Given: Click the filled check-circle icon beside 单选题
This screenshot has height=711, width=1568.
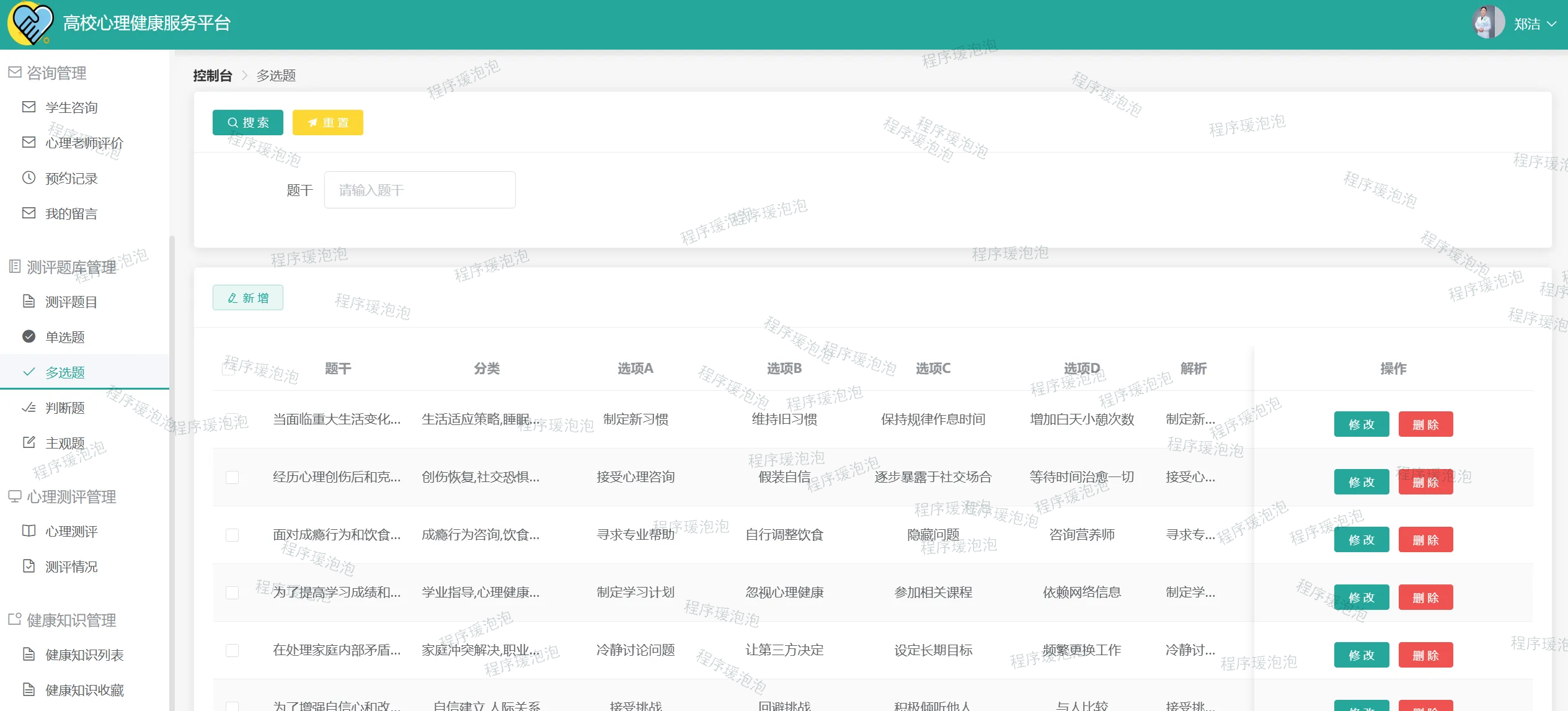Looking at the screenshot, I should 29,336.
